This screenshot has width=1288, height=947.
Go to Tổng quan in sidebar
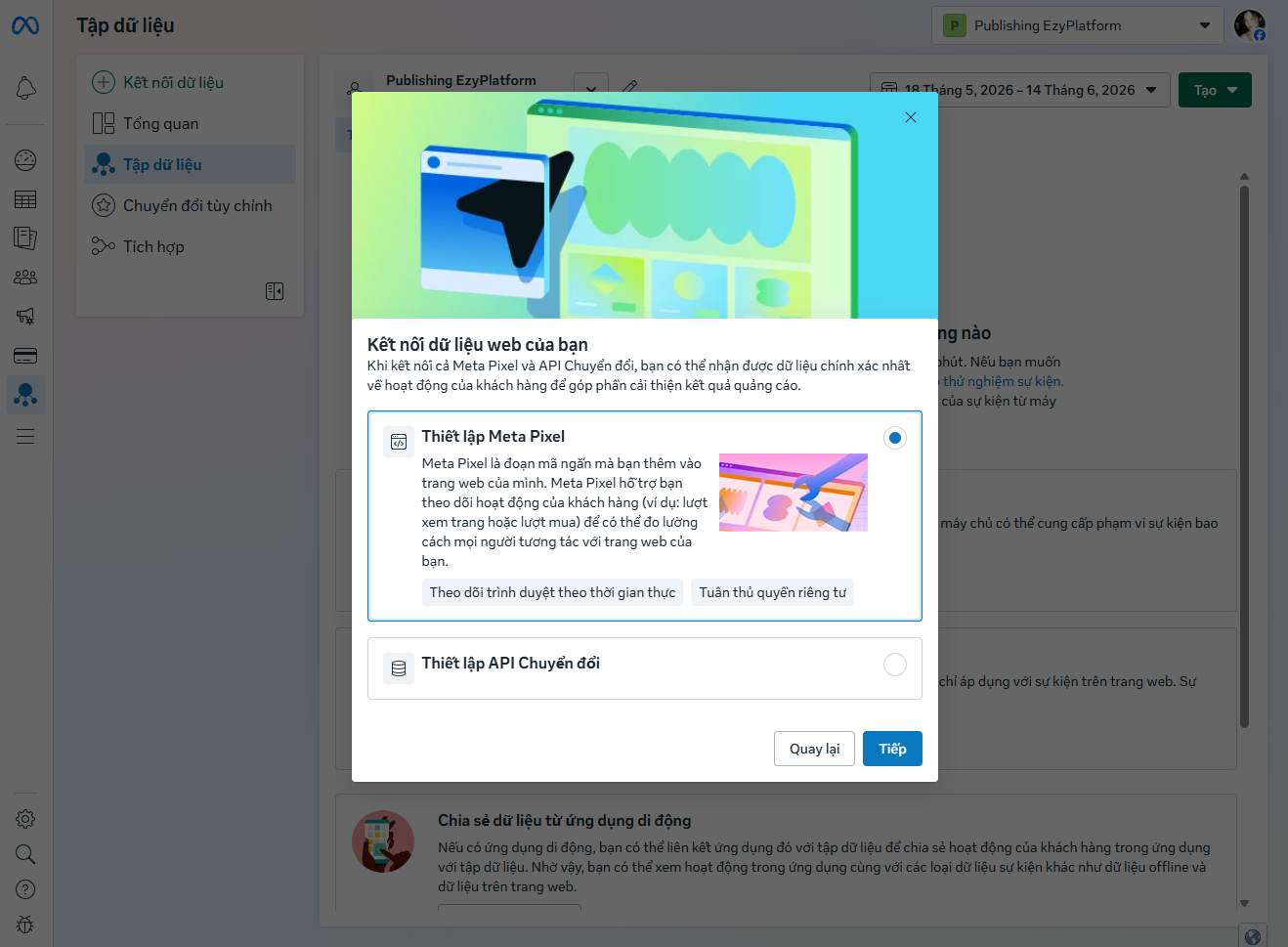point(190,123)
